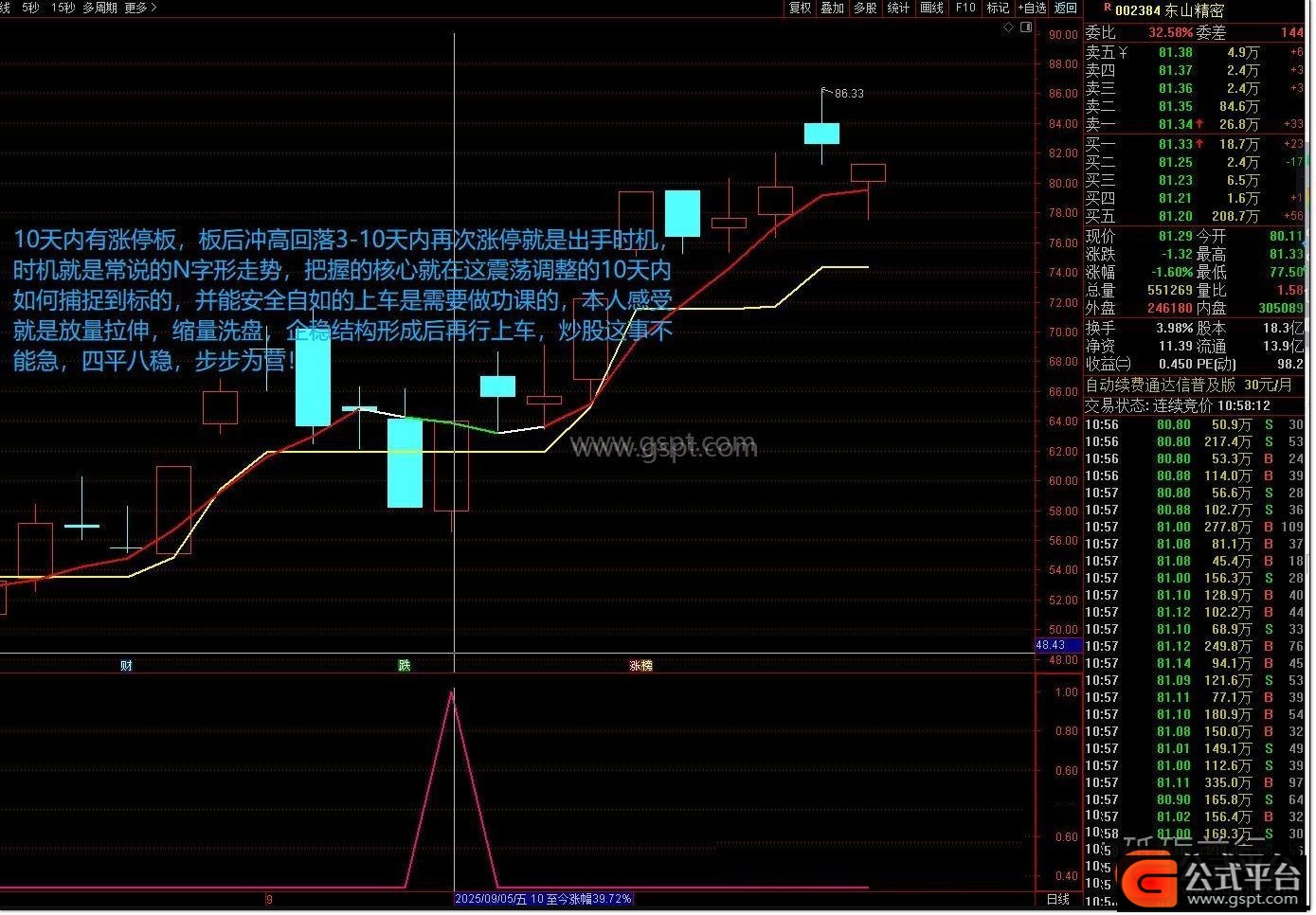
Task: Toggle 叠加 overlay on the chart
Action: 833,8
